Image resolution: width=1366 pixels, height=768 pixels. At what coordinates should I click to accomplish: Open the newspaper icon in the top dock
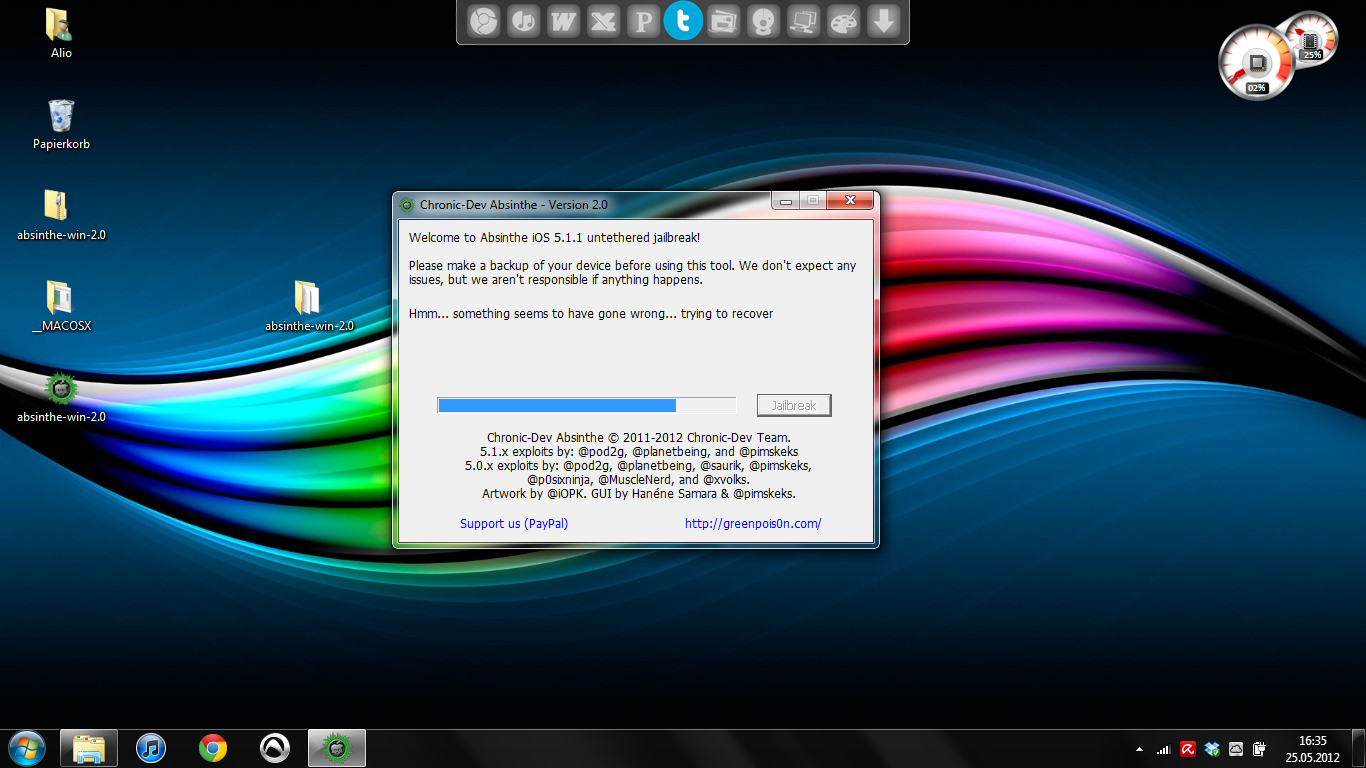click(x=723, y=21)
